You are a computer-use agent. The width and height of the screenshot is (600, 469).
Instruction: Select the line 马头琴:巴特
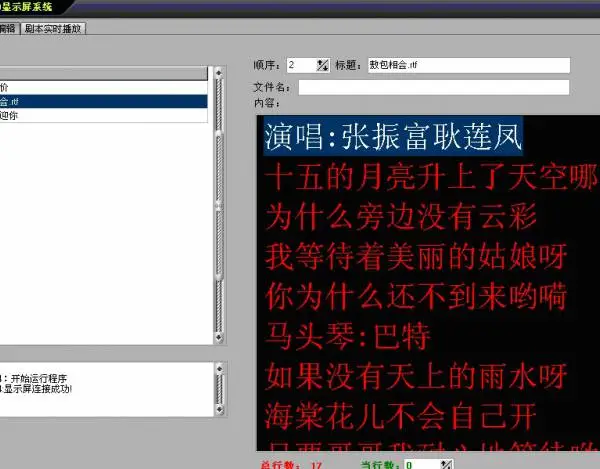[x=347, y=337]
